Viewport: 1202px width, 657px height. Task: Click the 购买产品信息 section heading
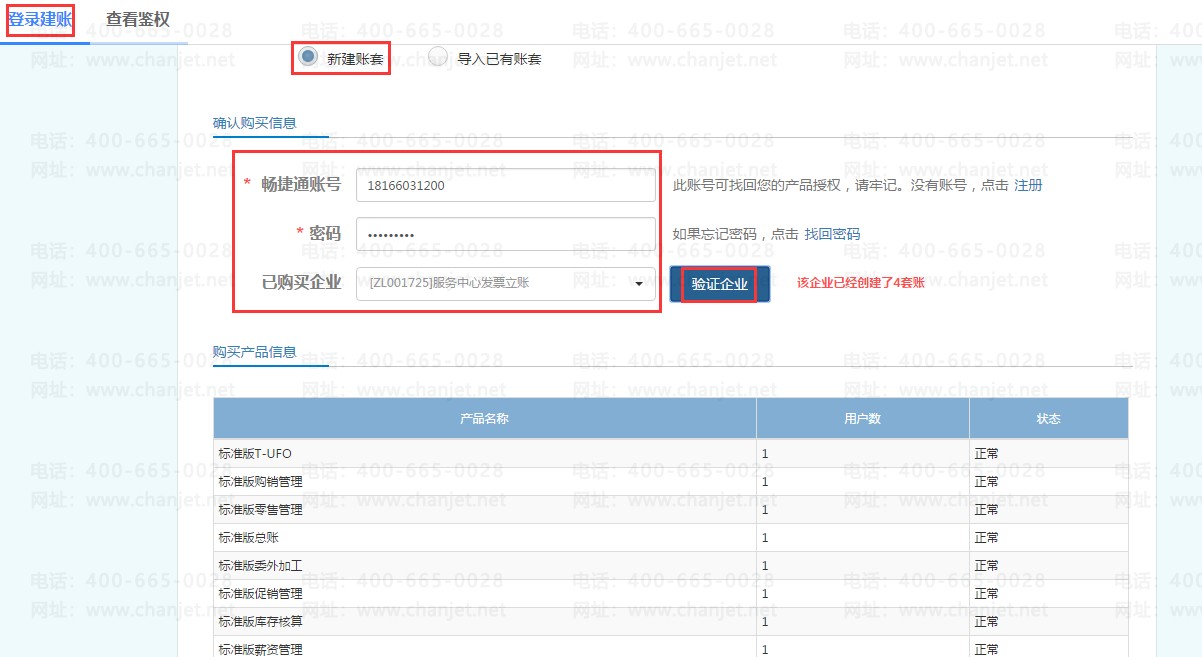pyautogui.click(x=255, y=352)
